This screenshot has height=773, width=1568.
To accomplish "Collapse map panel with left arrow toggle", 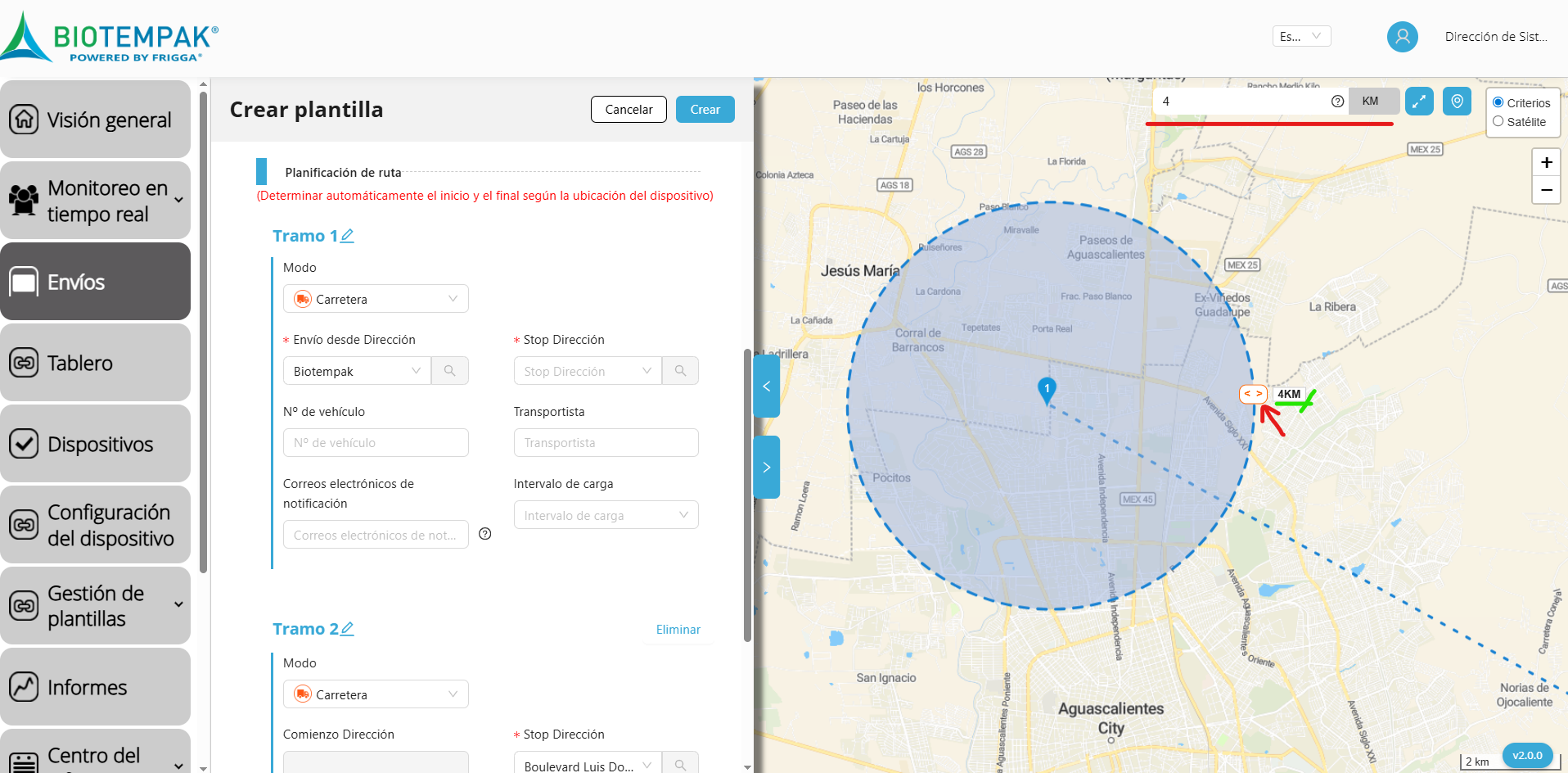I will (x=766, y=386).
